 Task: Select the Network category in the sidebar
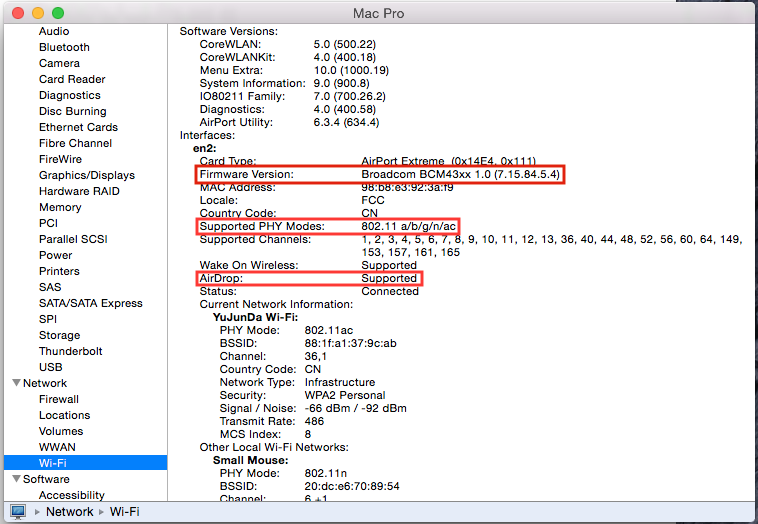[x=45, y=383]
